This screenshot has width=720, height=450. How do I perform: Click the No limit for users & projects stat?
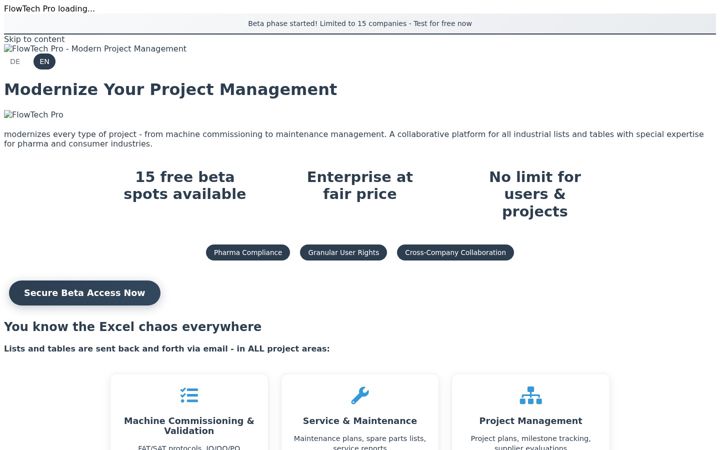[x=535, y=194]
